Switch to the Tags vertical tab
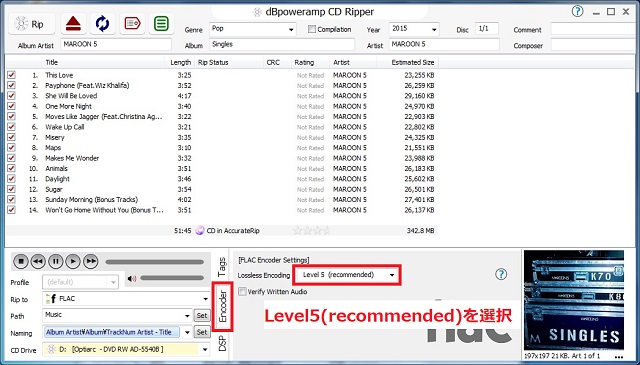The height and width of the screenshot is (365, 640). coord(222,267)
